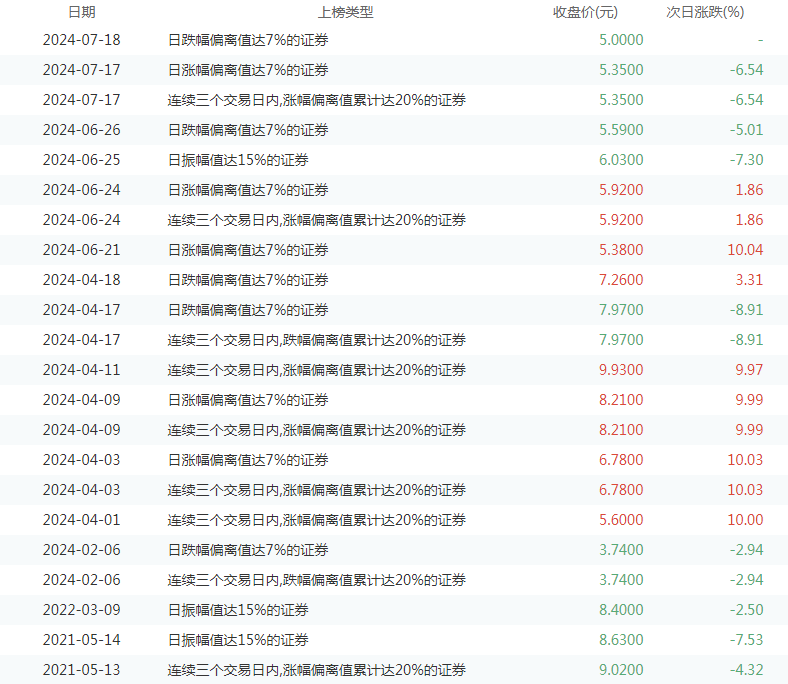Select the closing price 6.0300
Viewport: 788px width, 684px height.
[x=620, y=160]
